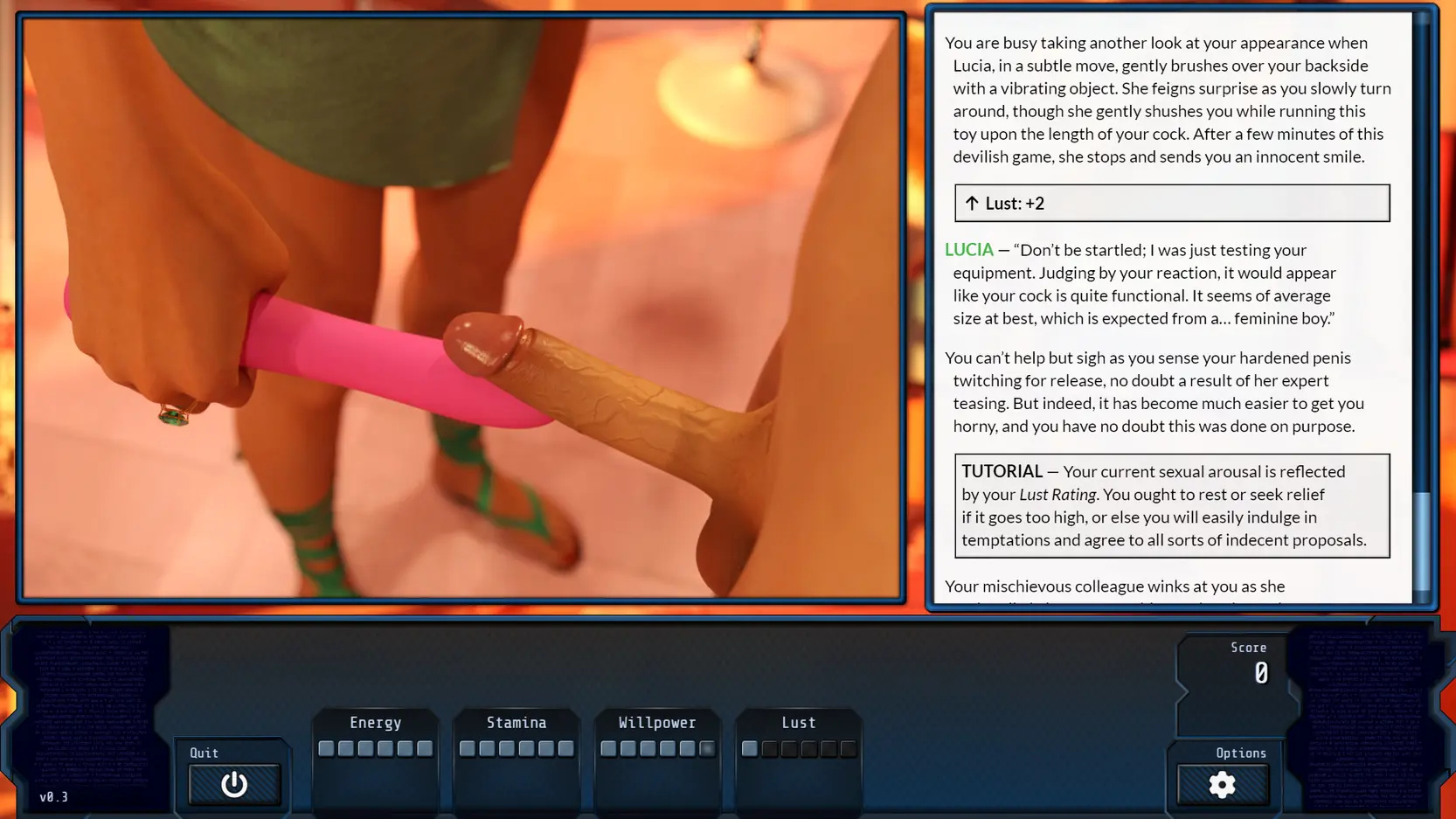1456x819 pixels.
Task: Select the Lust stat label
Action: coord(798,722)
